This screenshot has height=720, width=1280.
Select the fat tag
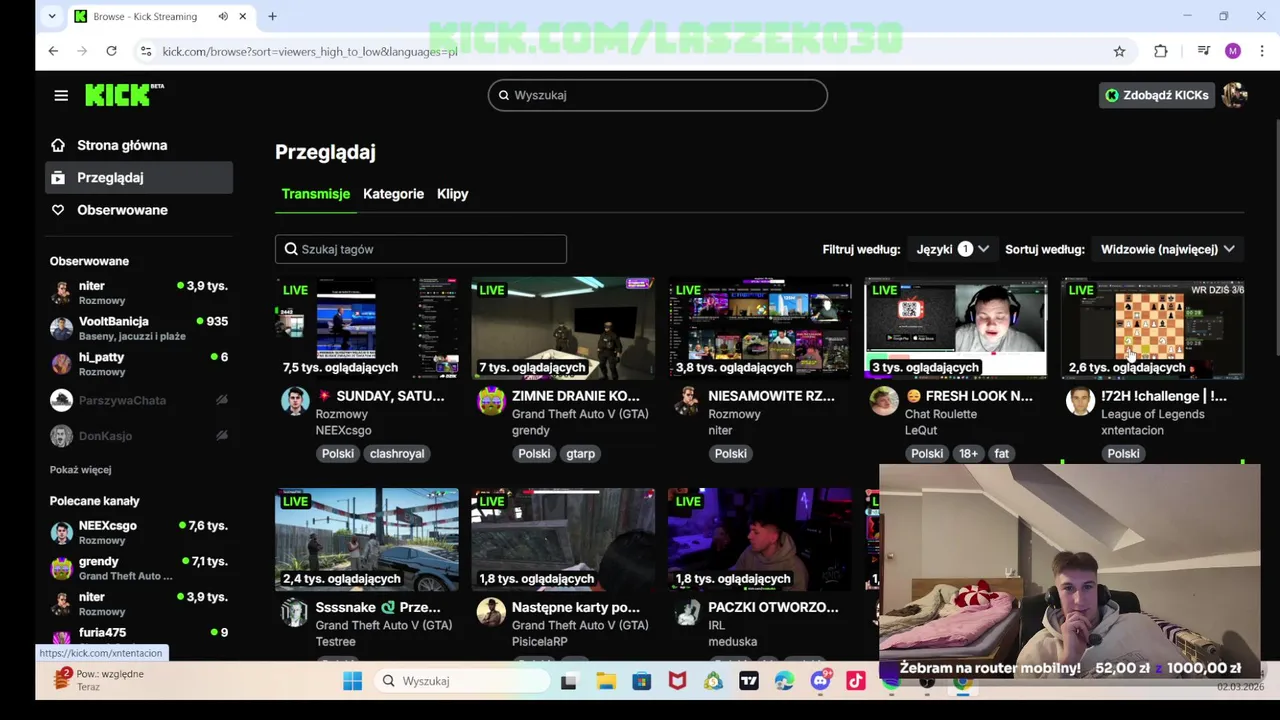pos(1001,454)
